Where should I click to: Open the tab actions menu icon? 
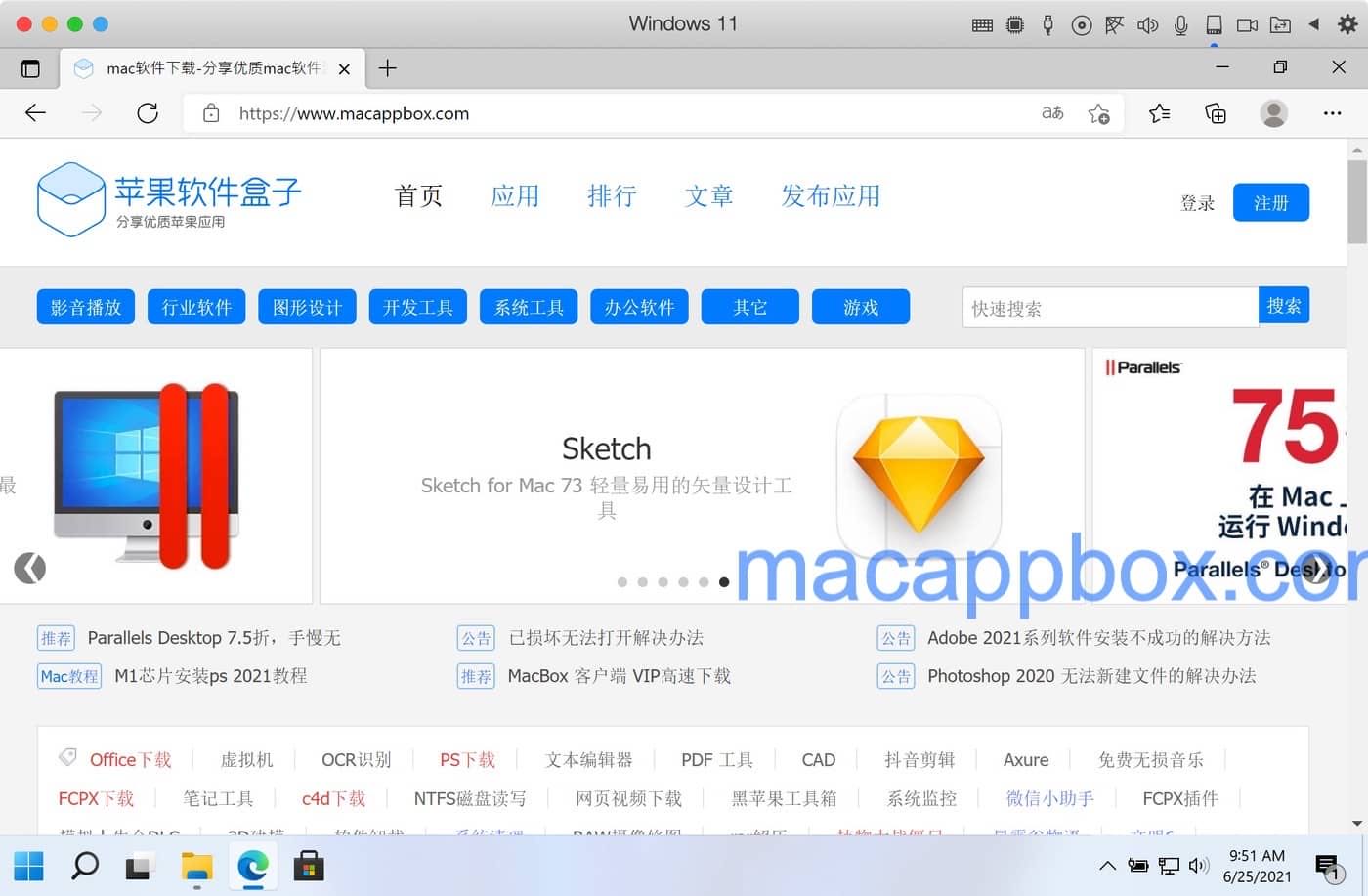coord(30,68)
